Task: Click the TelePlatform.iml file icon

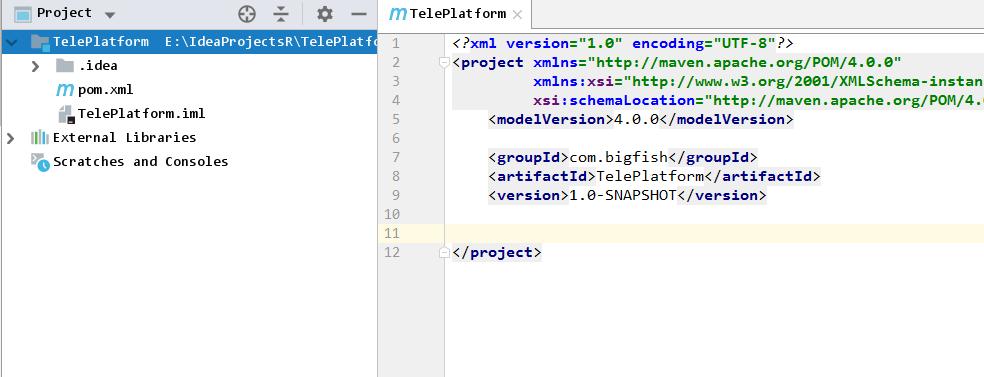Action: click(x=67, y=114)
